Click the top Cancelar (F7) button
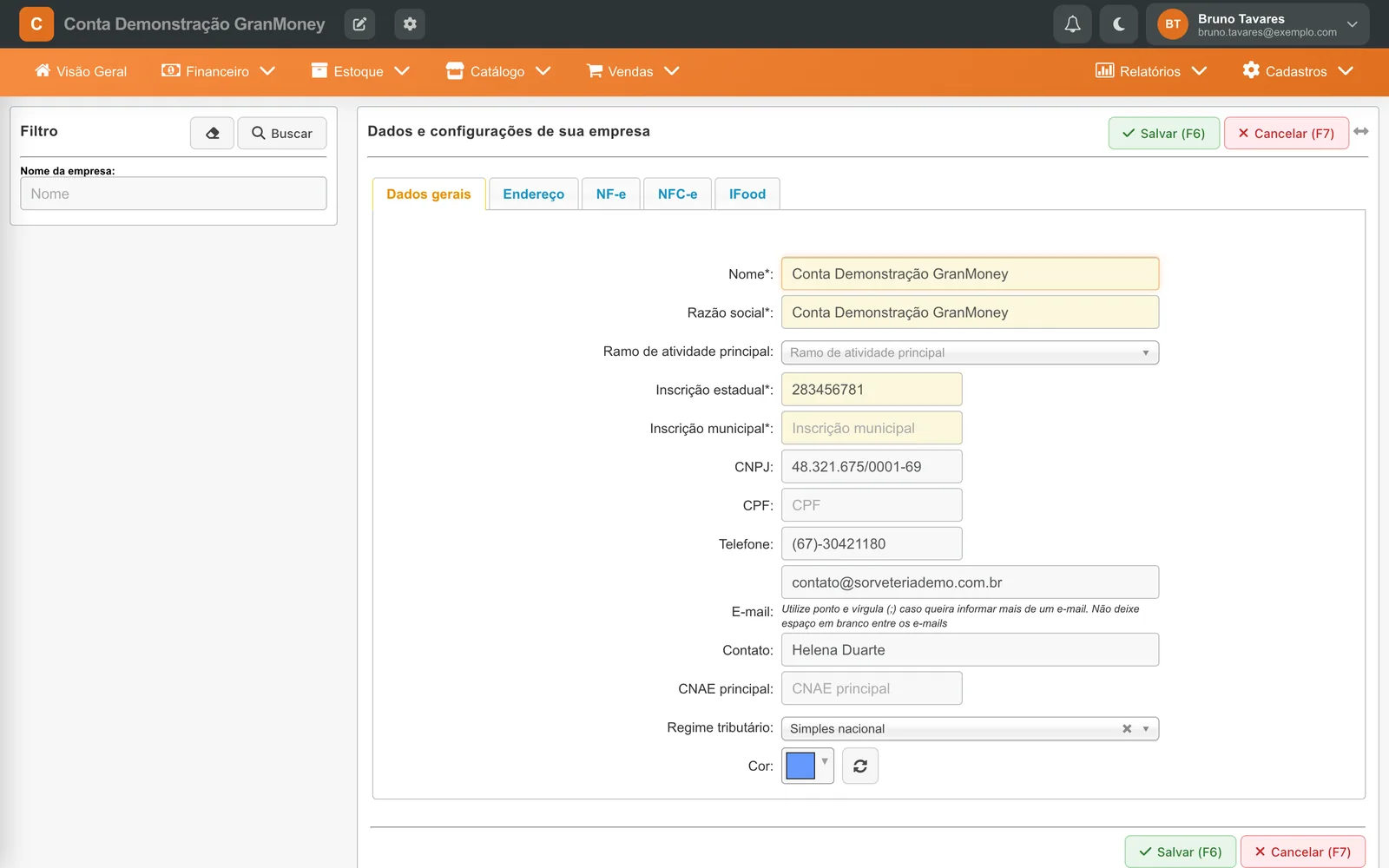The height and width of the screenshot is (868, 1389). tap(1286, 133)
